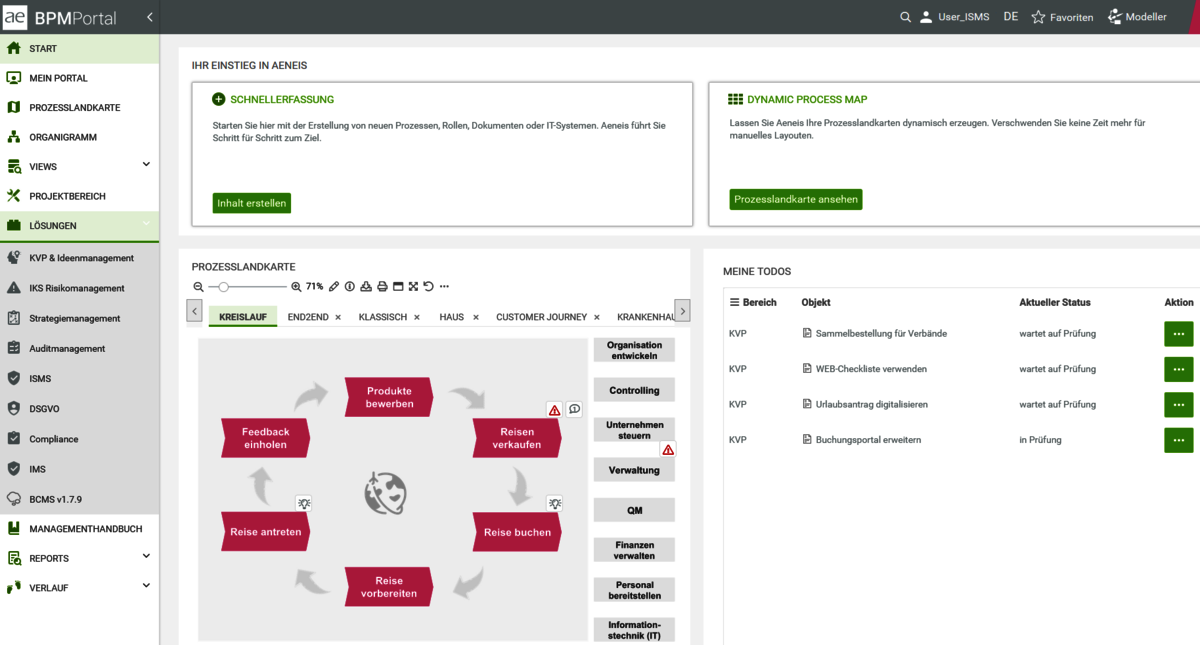Click the warning icon on Reisen verkaufen
Screen dimensions: 1200x645
(554, 410)
